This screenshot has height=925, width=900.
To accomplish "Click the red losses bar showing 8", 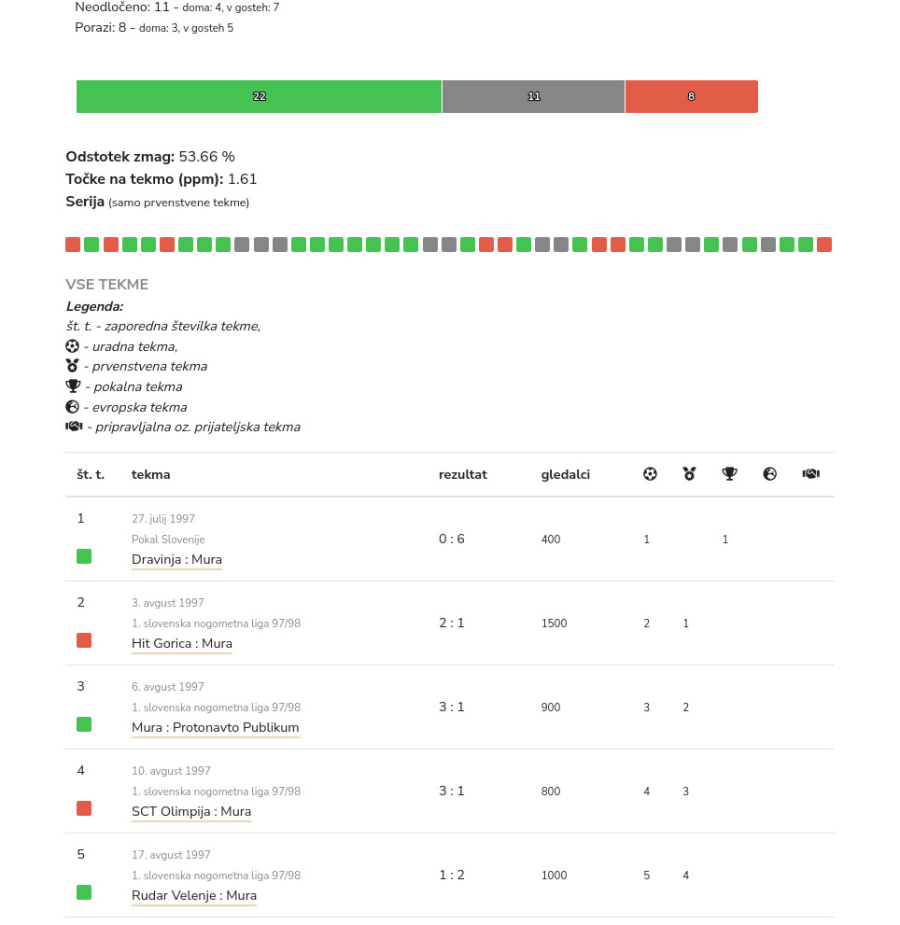I will (x=691, y=97).
